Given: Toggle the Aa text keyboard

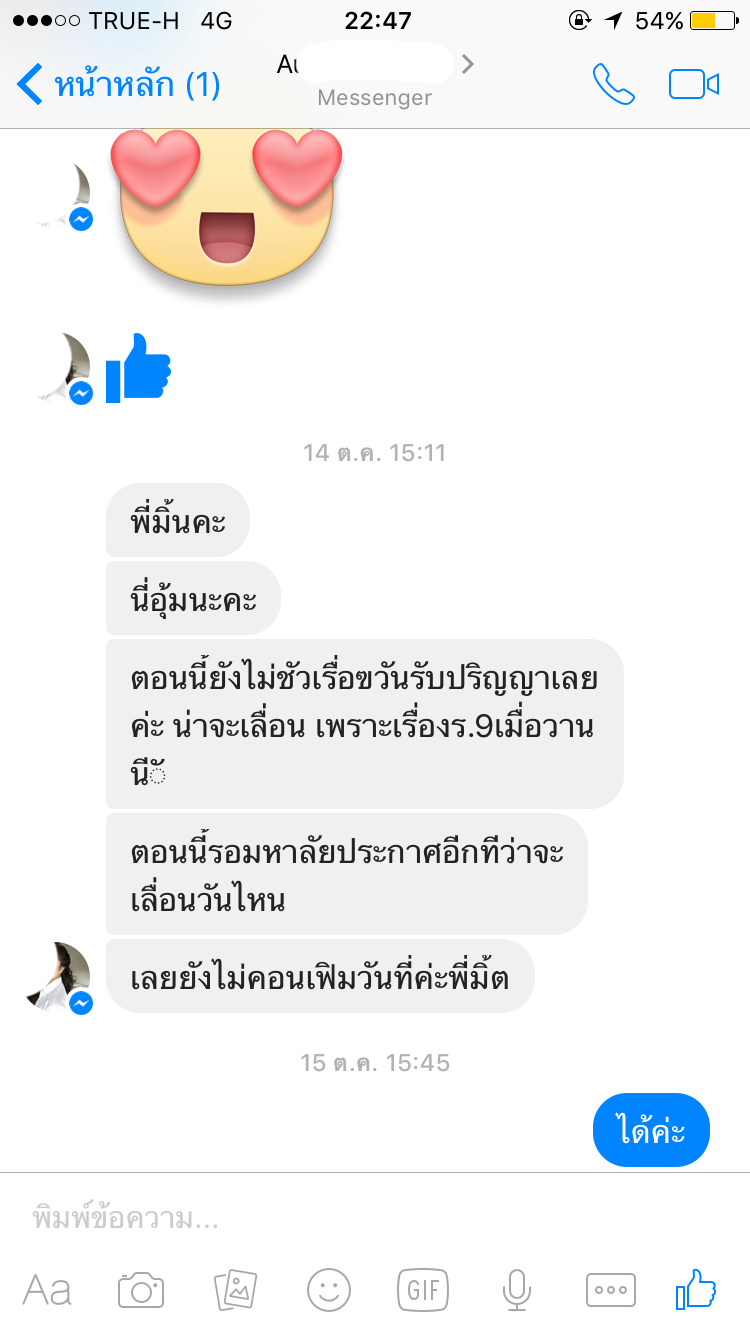Looking at the screenshot, I should (47, 1290).
